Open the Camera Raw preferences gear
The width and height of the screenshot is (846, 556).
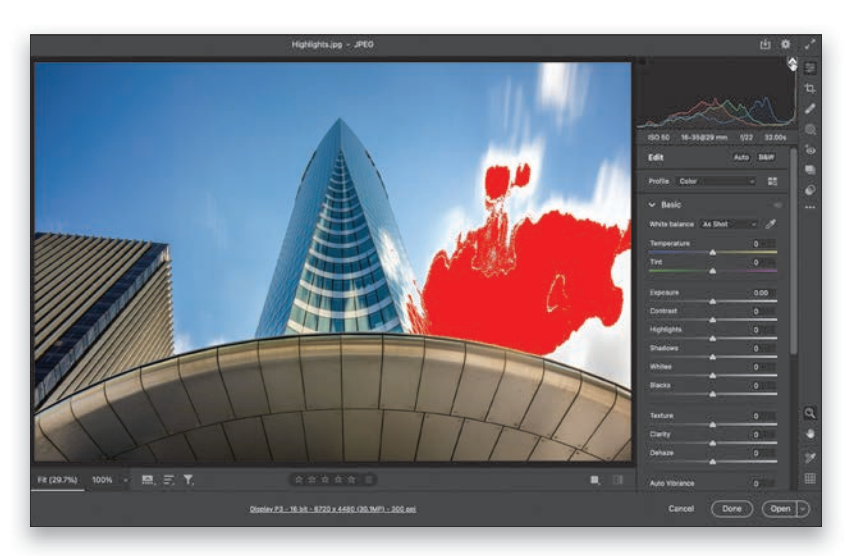tap(786, 45)
